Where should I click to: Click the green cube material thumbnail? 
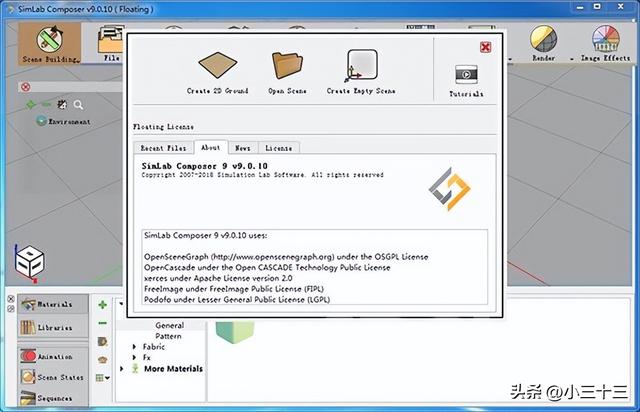tap(235, 332)
